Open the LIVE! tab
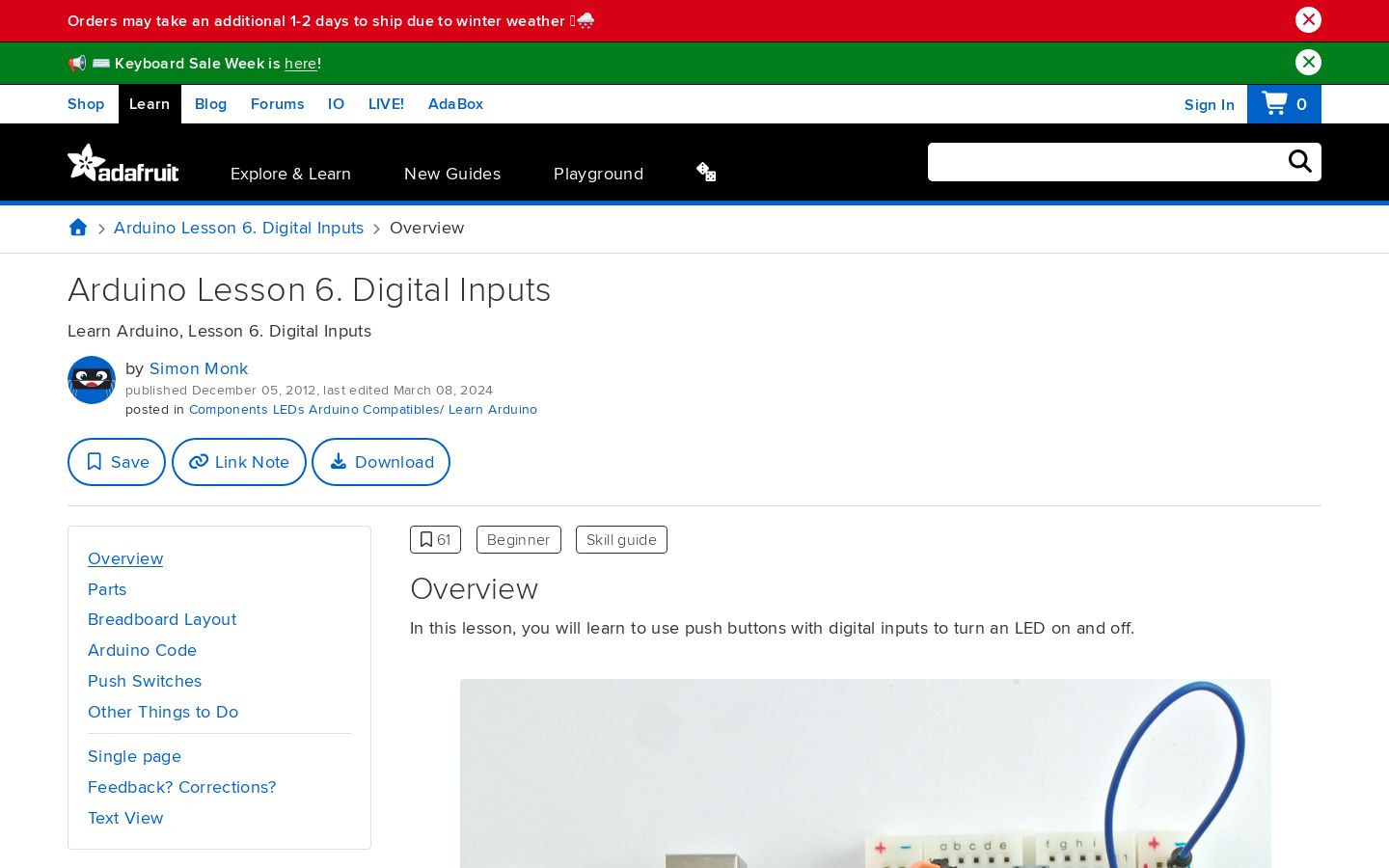The width and height of the screenshot is (1389, 868). [x=386, y=104]
